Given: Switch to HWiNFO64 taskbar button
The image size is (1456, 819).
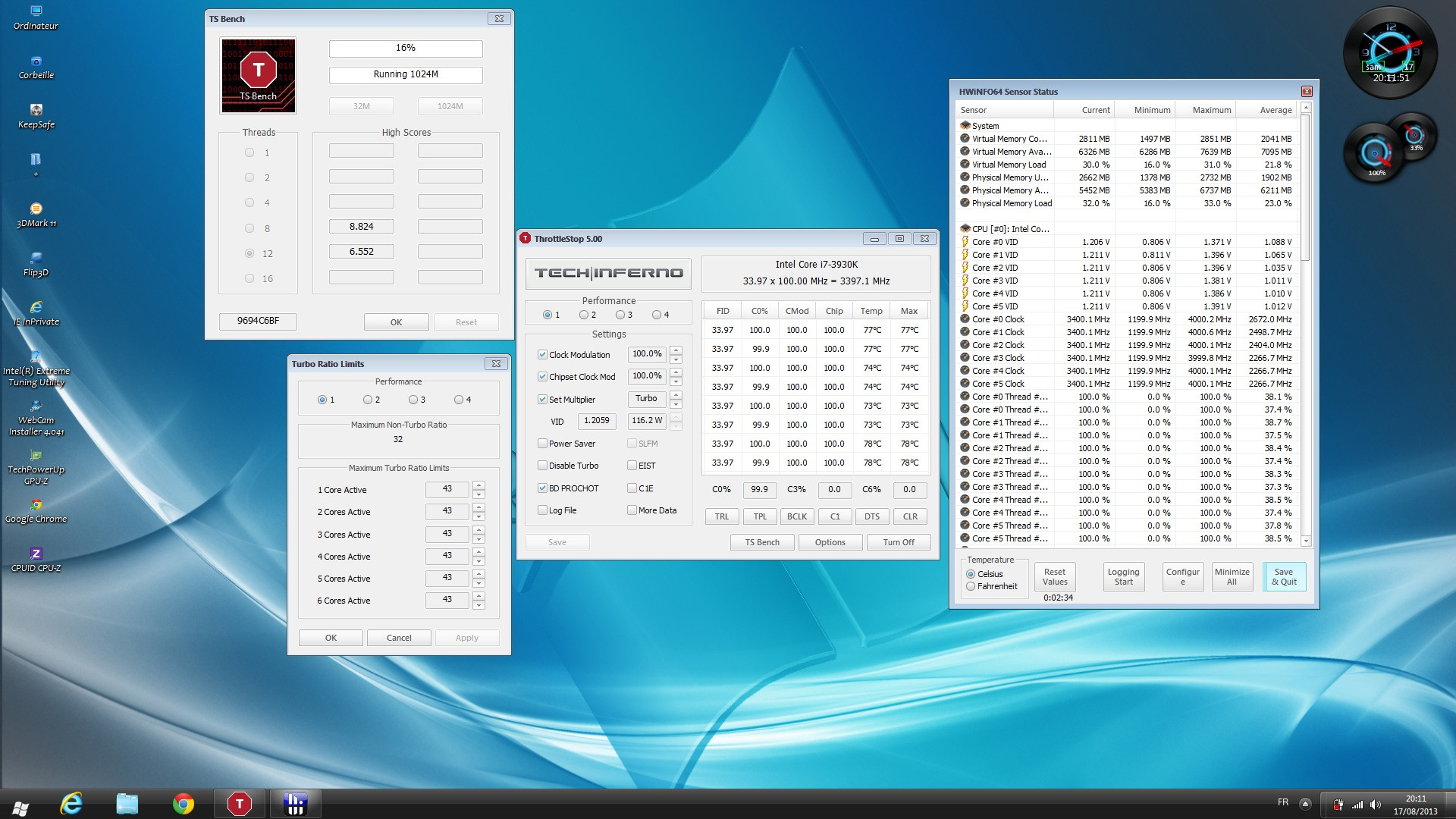Looking at the screenshot, I should (x=295, y=804).
